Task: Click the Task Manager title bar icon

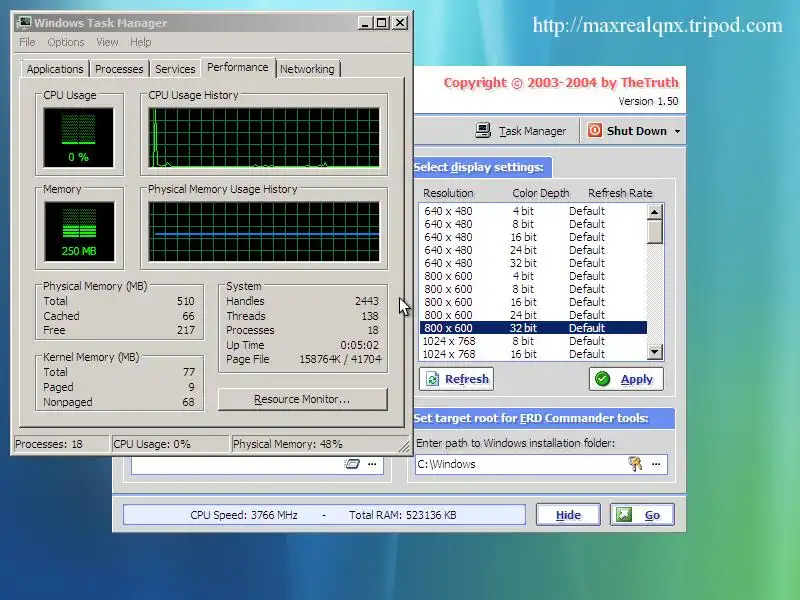Action: 23,23
